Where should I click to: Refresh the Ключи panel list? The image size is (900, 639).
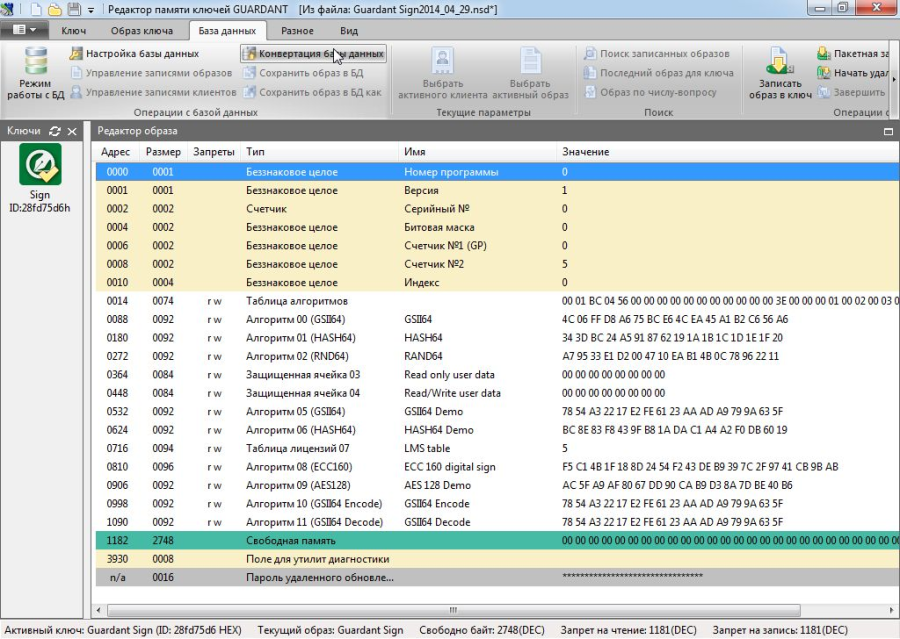tap(54, 131)
